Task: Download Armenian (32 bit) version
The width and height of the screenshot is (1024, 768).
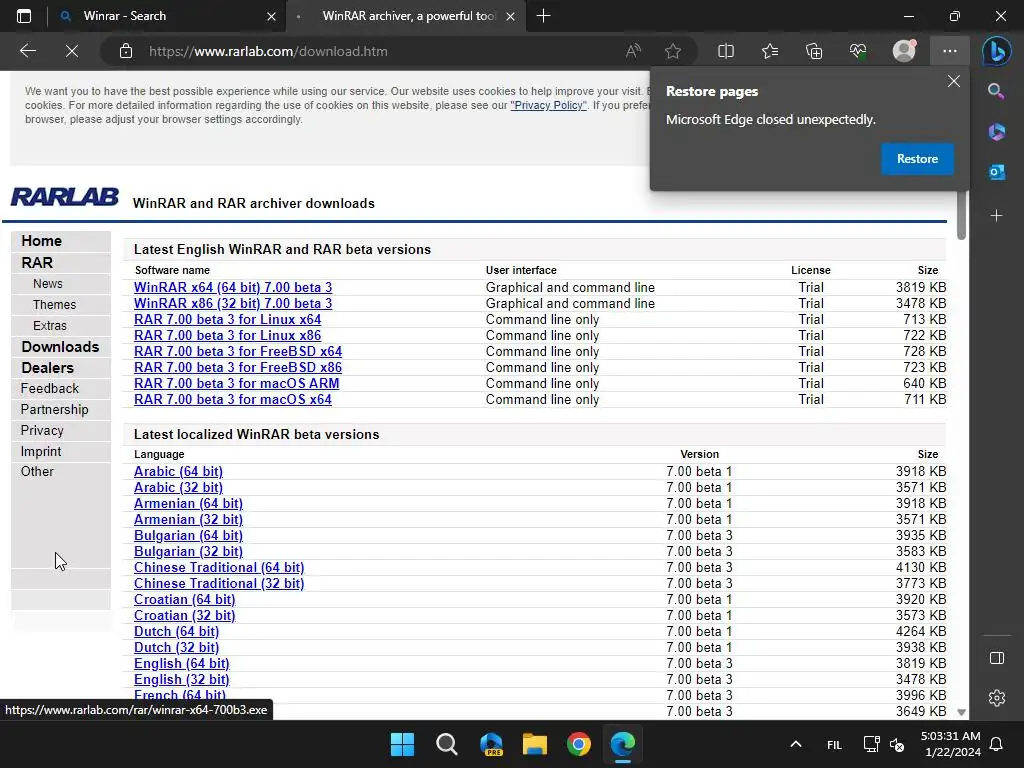Action: [188, 520]
